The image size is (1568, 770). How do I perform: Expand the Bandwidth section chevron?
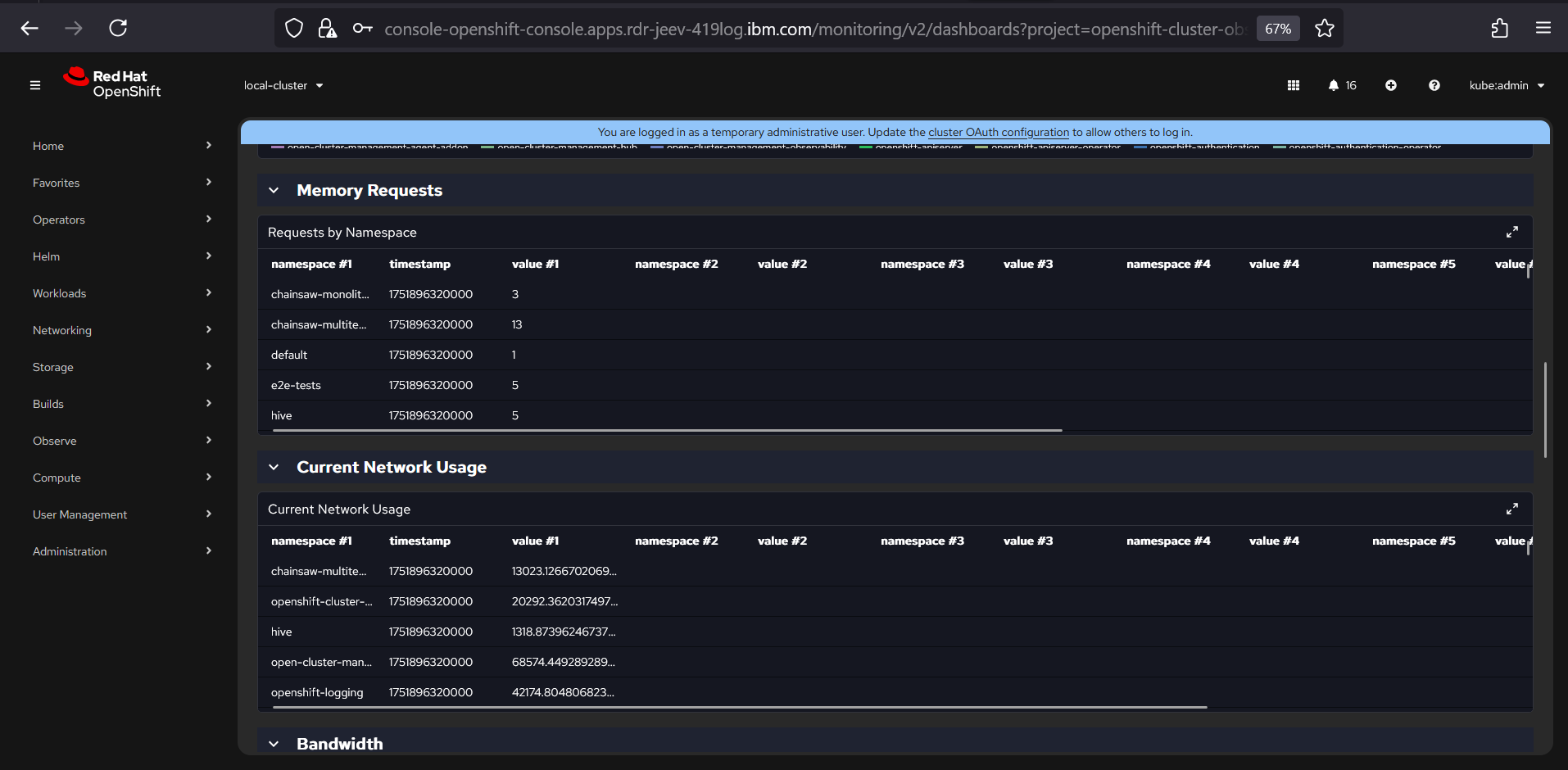(274, 744)
